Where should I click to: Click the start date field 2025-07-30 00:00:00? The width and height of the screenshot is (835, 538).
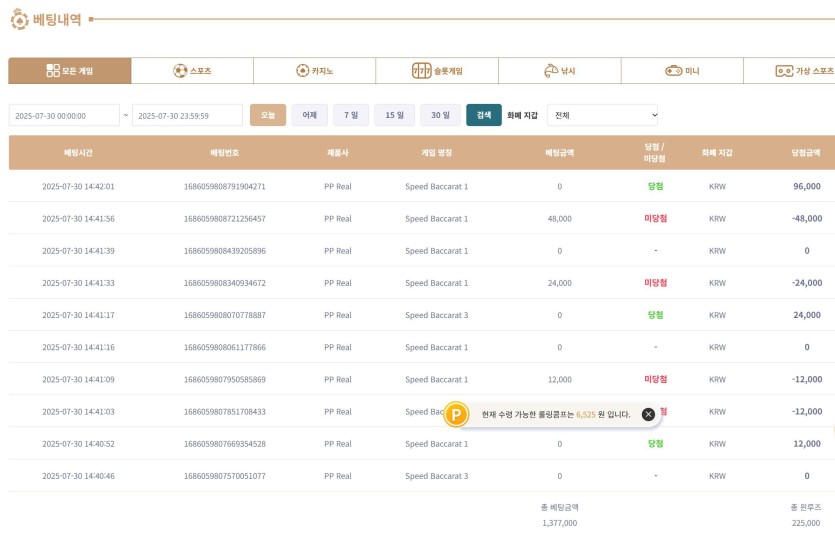(64, 116)
